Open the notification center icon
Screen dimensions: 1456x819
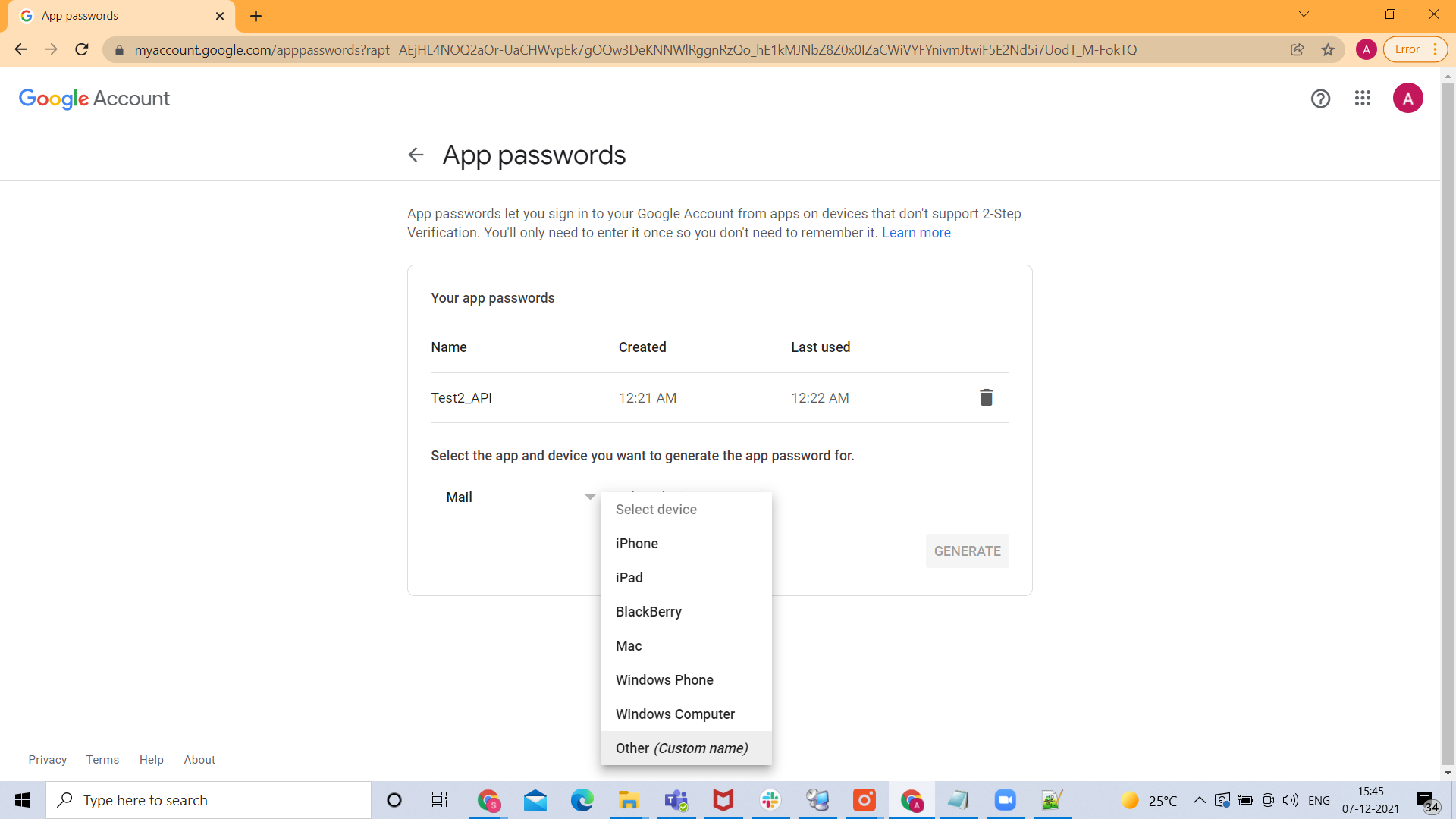pos(1428,801)
